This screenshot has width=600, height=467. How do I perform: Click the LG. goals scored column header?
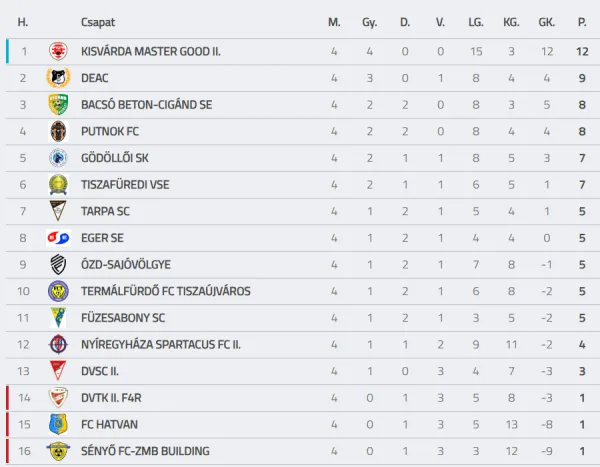[x=476, y=22]
